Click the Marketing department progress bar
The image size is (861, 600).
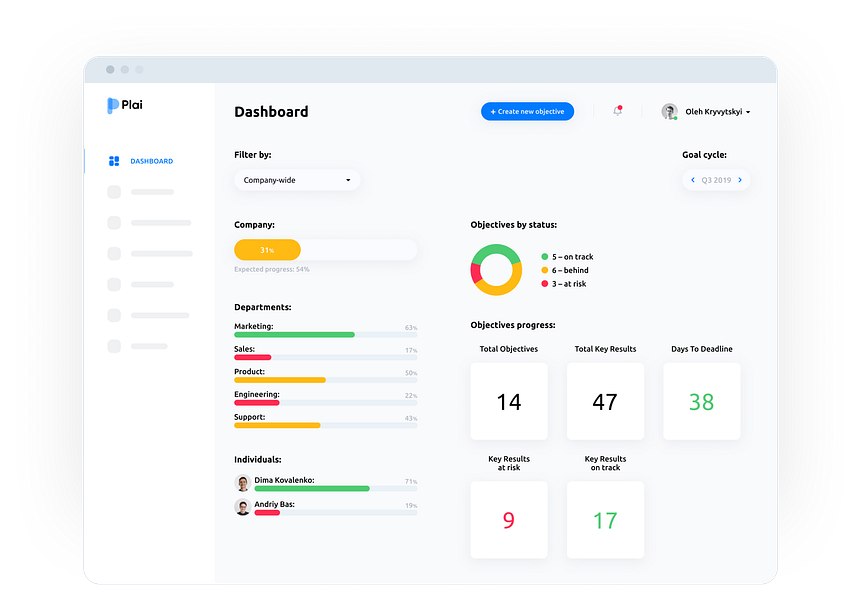[x=326, y=334]
